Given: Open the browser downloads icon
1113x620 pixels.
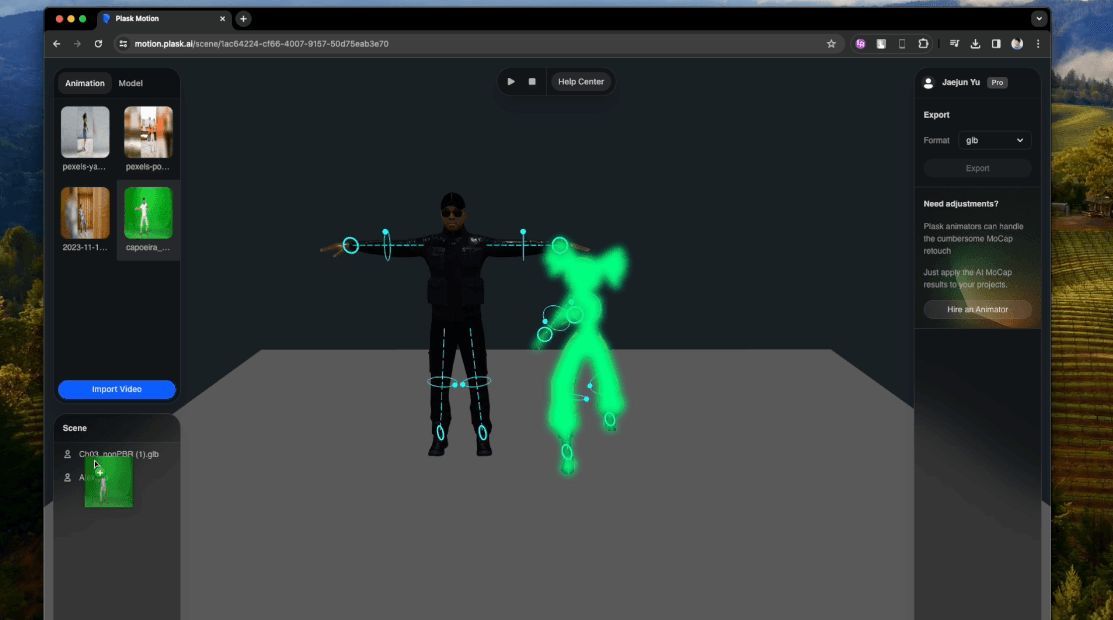Looking at the screenshot, I should pos(976,44).
